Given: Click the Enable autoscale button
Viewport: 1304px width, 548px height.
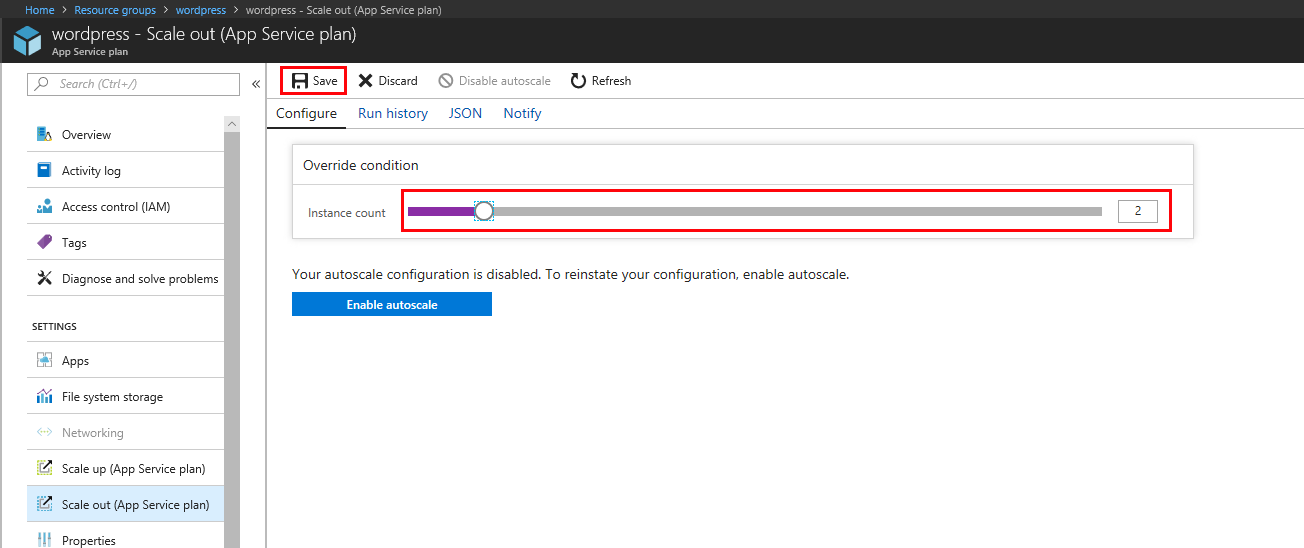Looking at the screenshot, I should pos(392,304).
